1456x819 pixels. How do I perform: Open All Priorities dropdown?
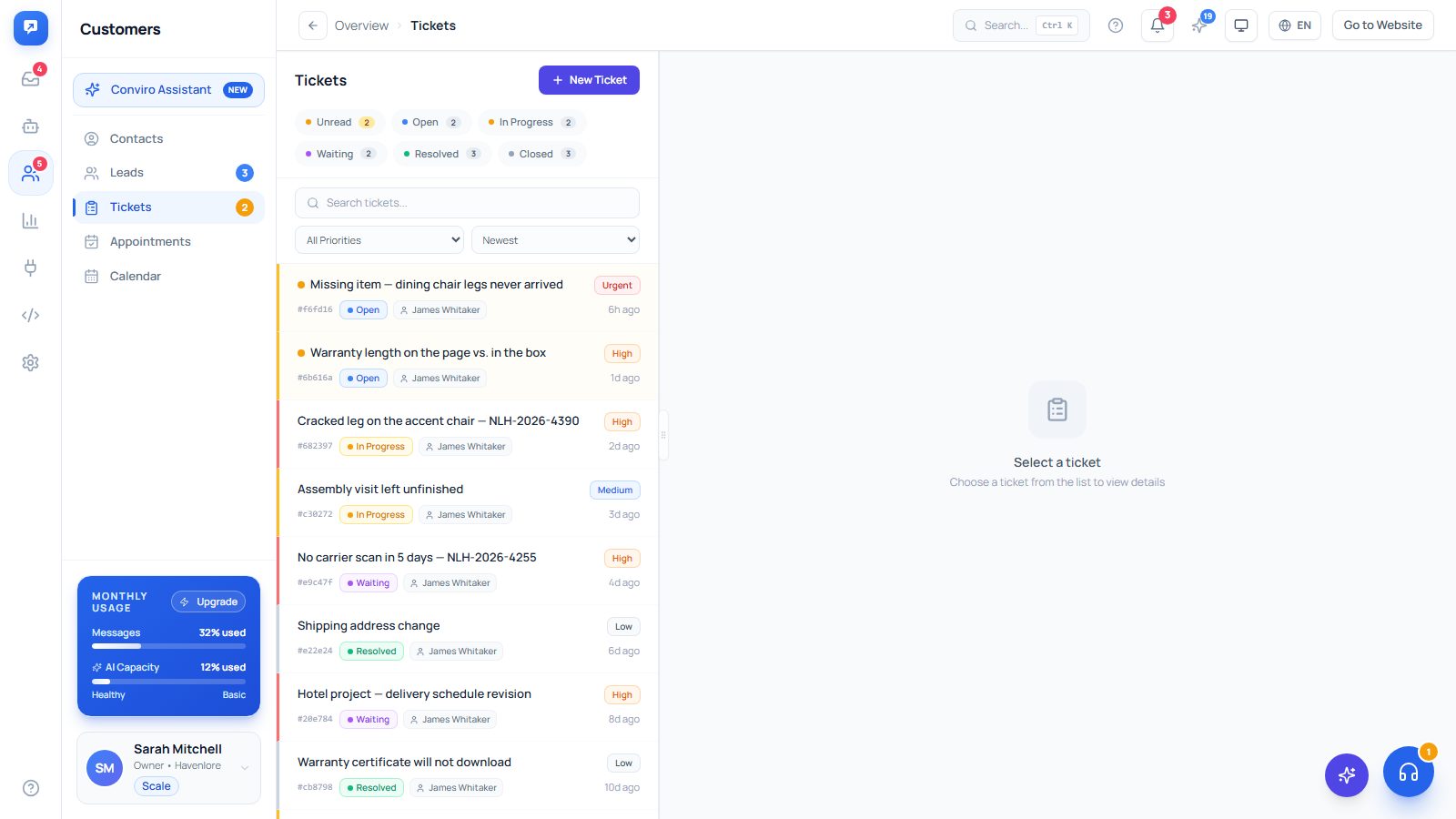coord(379,240)
